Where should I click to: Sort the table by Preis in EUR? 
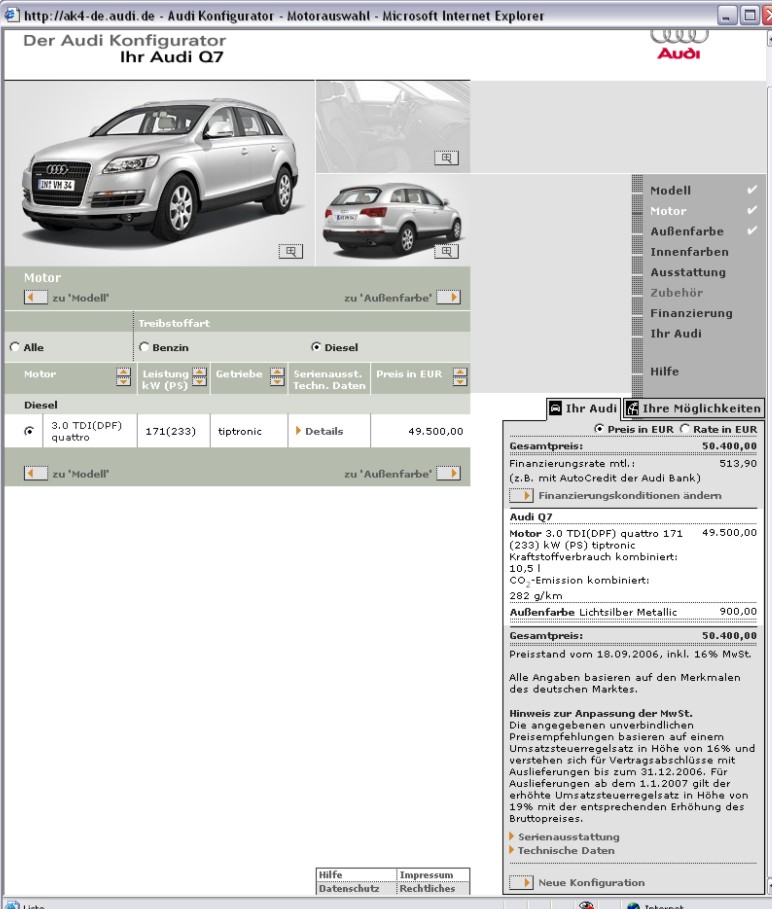point(460,377)
